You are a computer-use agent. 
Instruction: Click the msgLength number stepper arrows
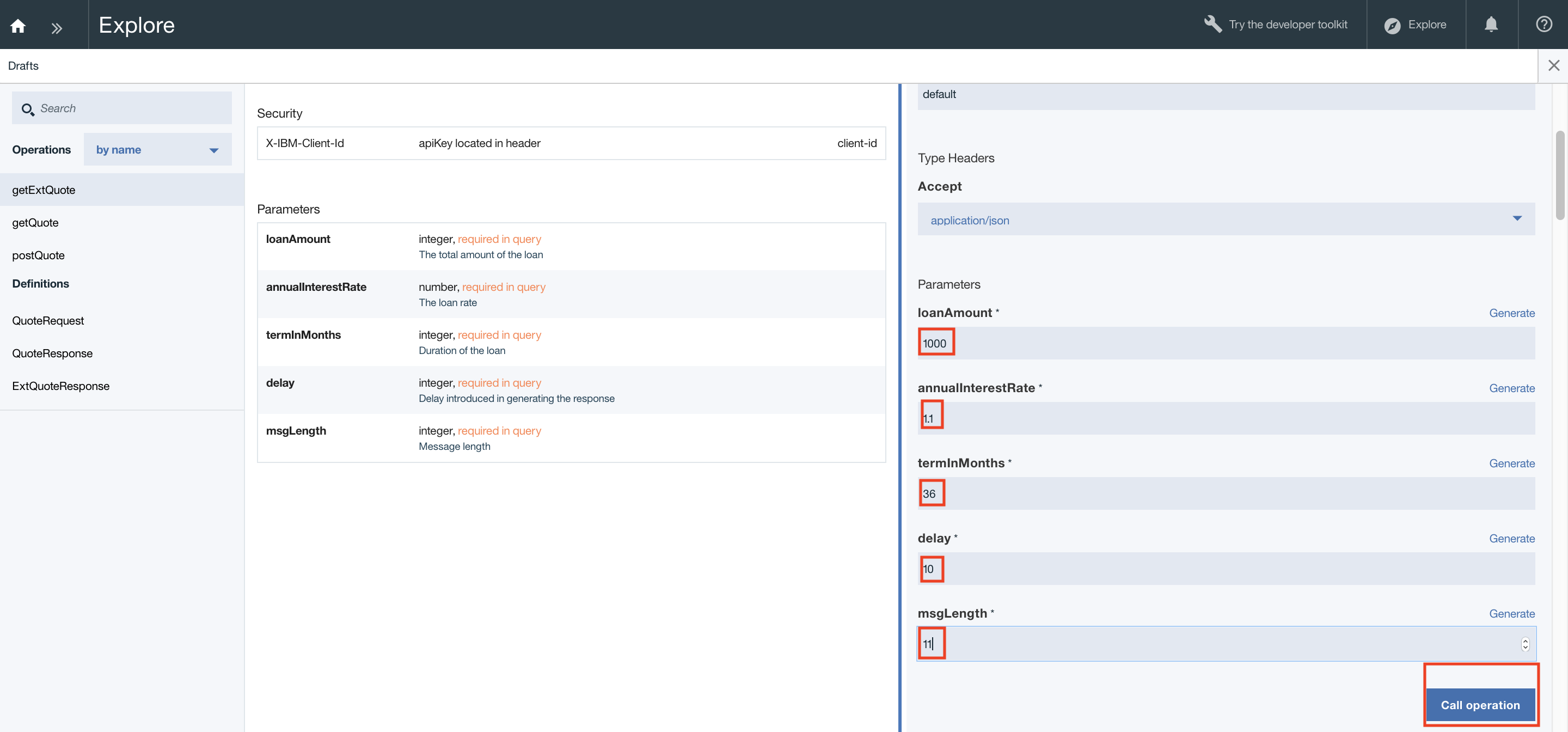1525,644
